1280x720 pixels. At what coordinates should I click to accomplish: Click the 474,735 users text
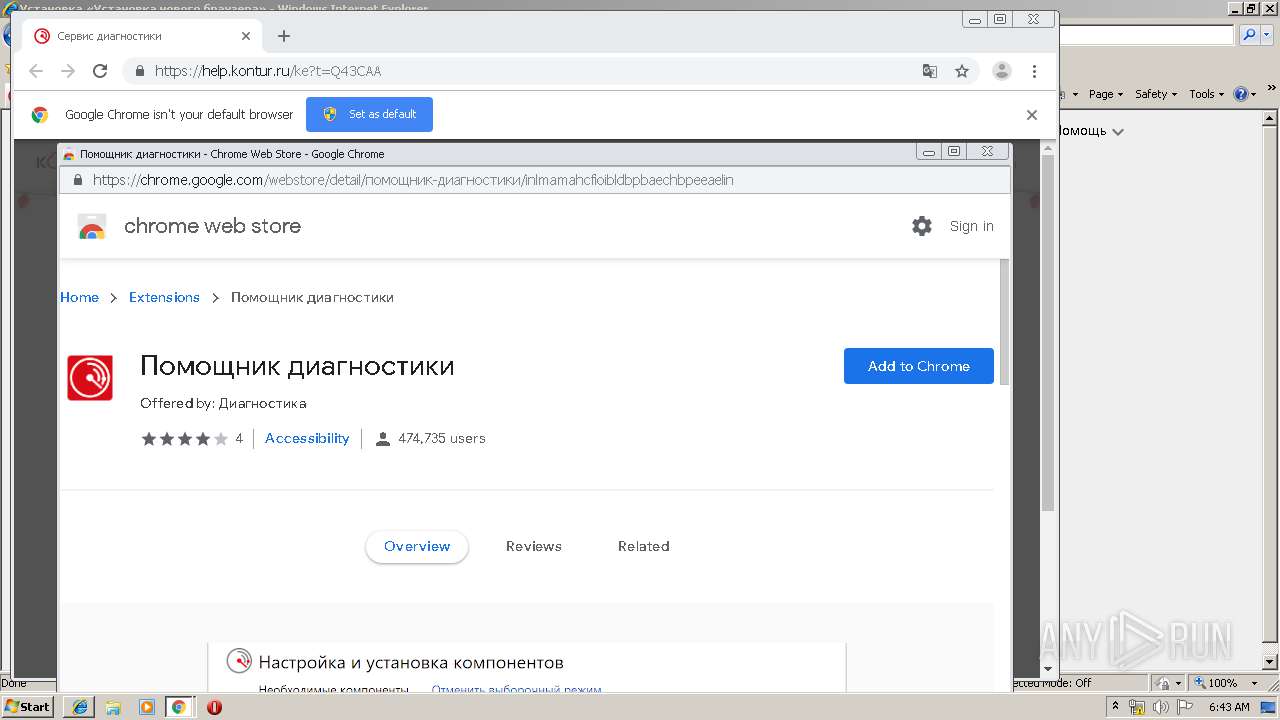(442, 438)
